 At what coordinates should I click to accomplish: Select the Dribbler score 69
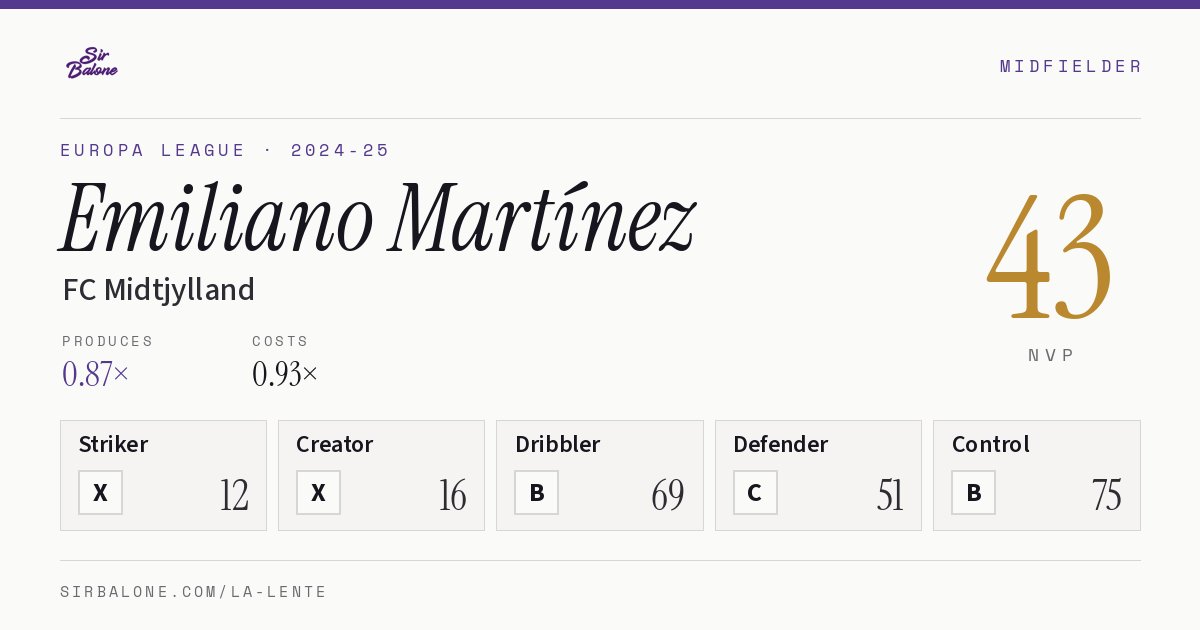coord(668,495)
